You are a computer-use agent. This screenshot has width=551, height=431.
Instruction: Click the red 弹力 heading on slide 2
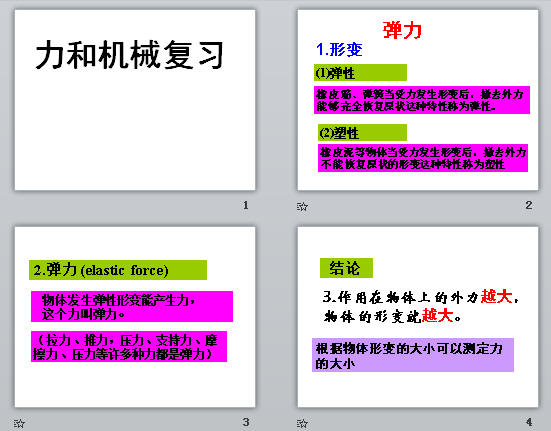[402, 30]
